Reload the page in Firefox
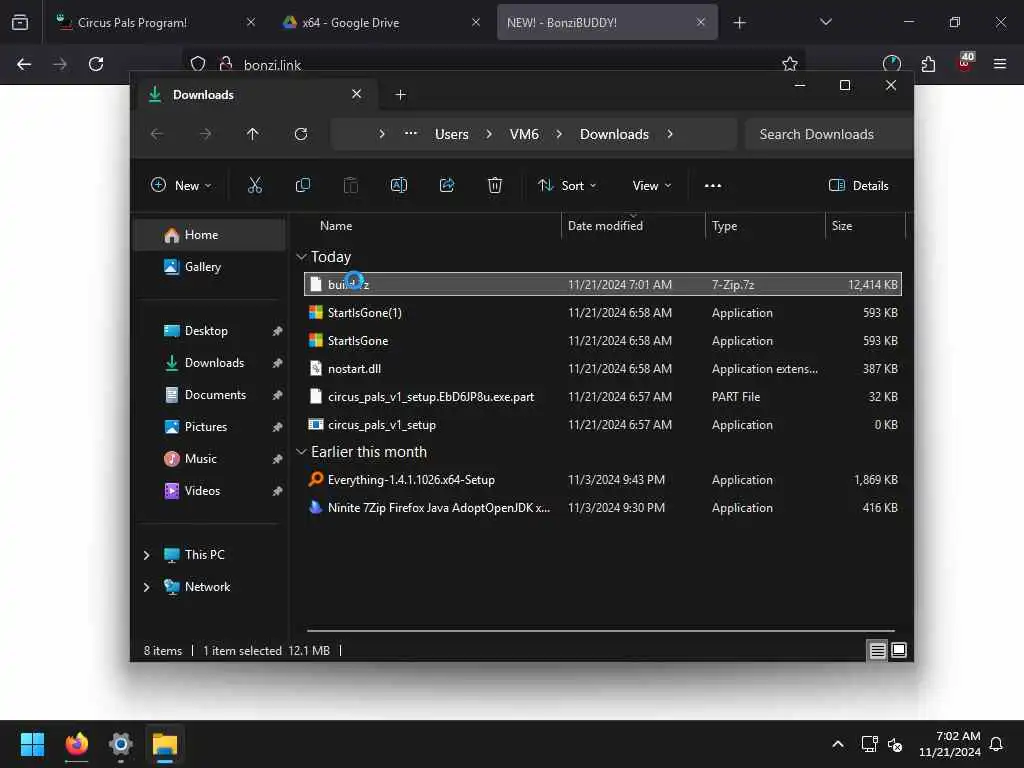The height and width of the screenshot is (768, 1024). click(96, 64)
